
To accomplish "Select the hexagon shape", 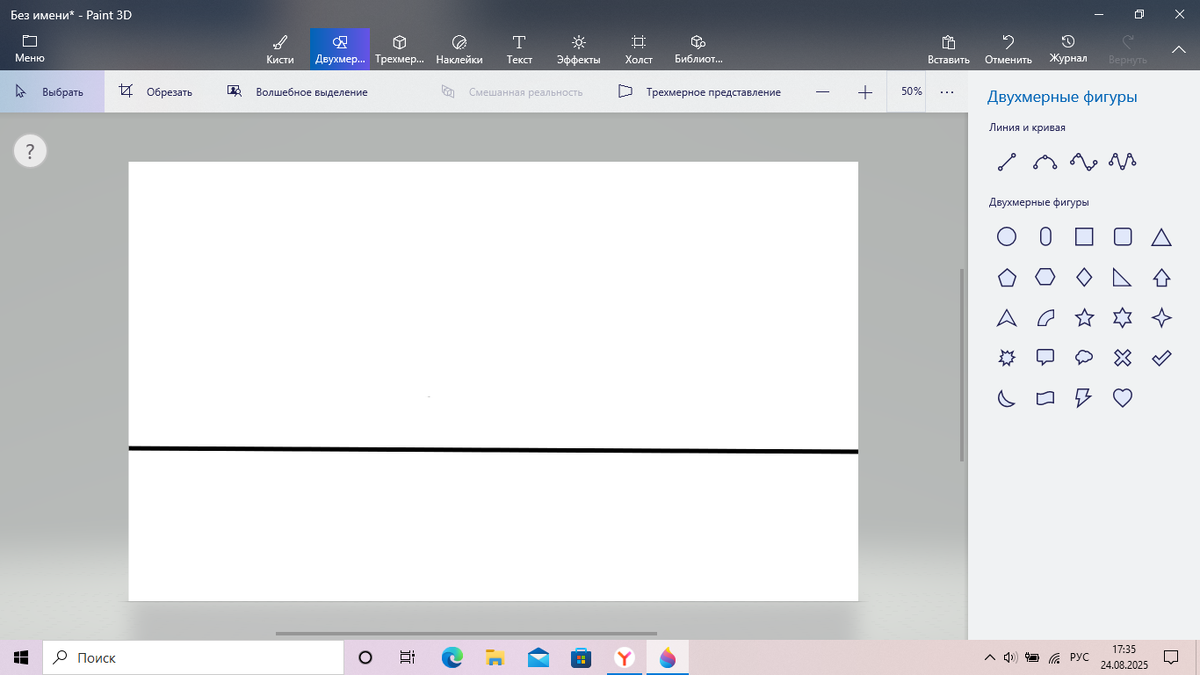I will [1046, 277].
